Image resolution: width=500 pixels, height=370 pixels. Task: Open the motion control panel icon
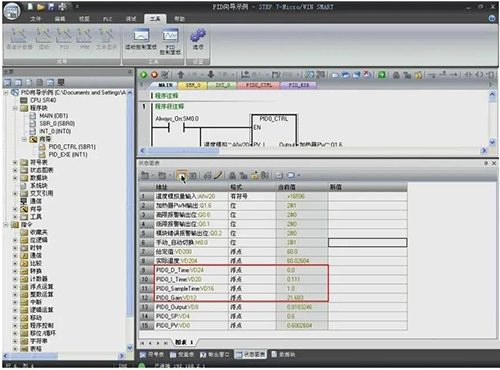point(141,40)
